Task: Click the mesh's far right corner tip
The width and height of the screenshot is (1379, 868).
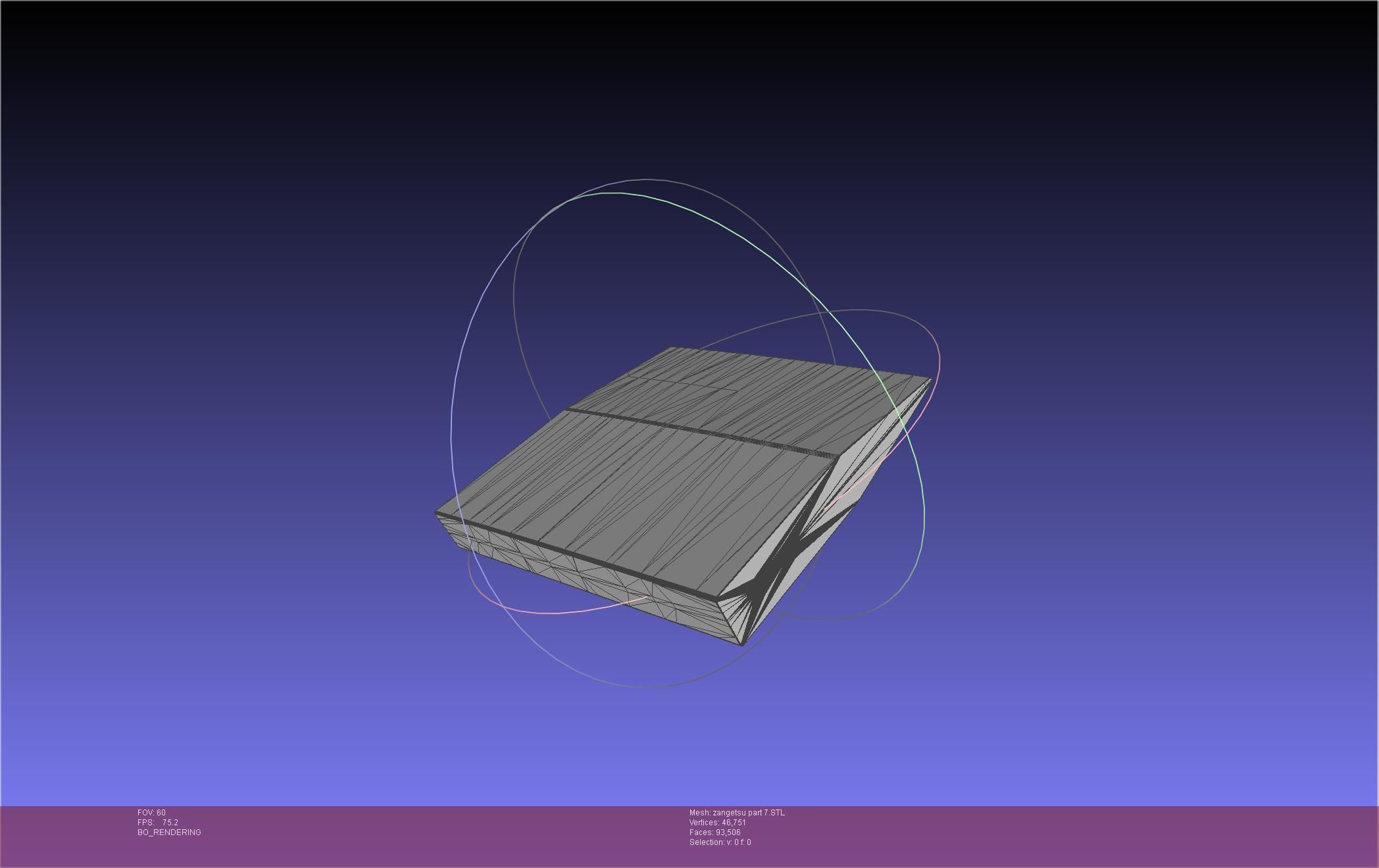Action: point(930,379)
